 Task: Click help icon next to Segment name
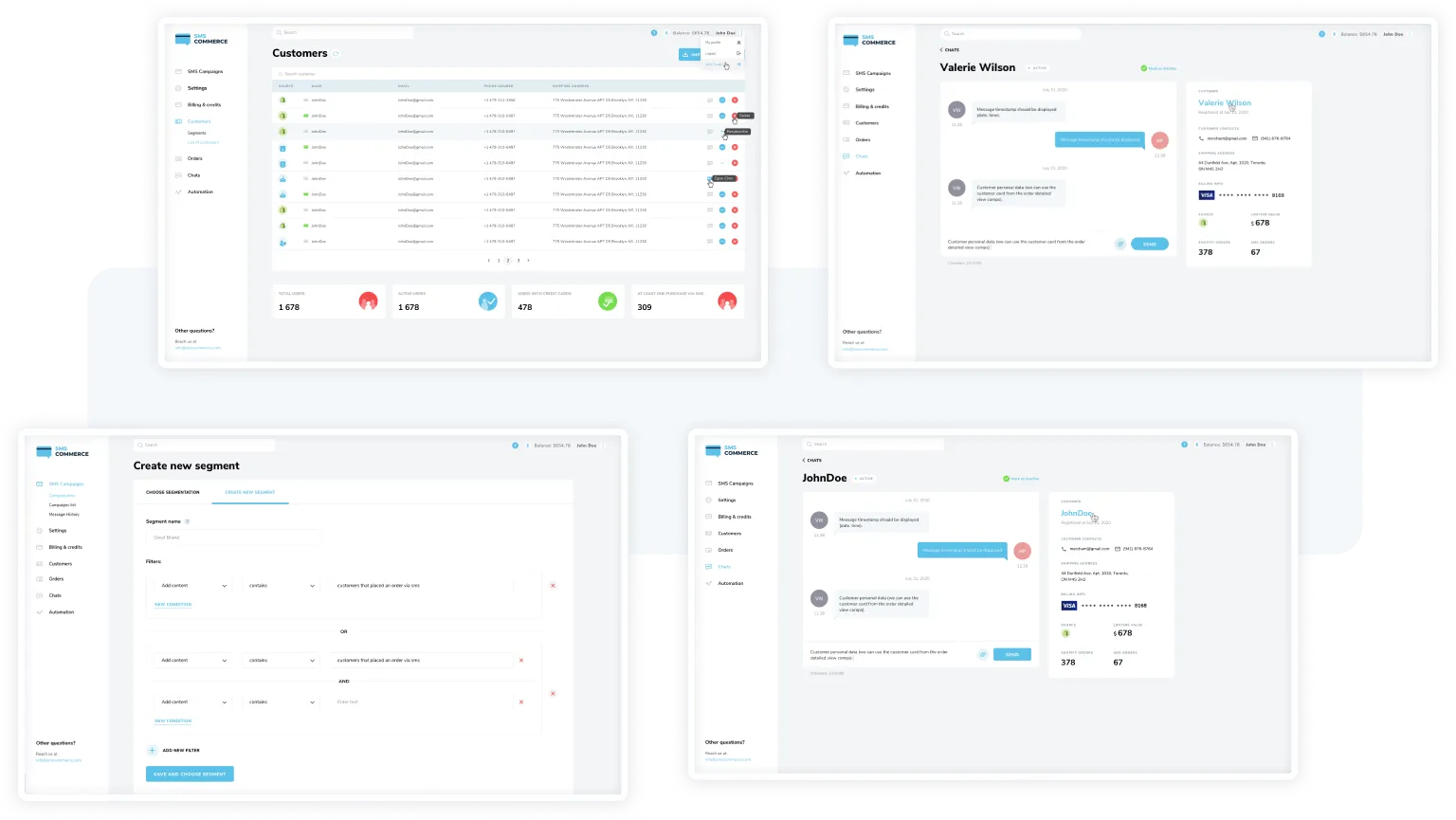coord(187,521)
